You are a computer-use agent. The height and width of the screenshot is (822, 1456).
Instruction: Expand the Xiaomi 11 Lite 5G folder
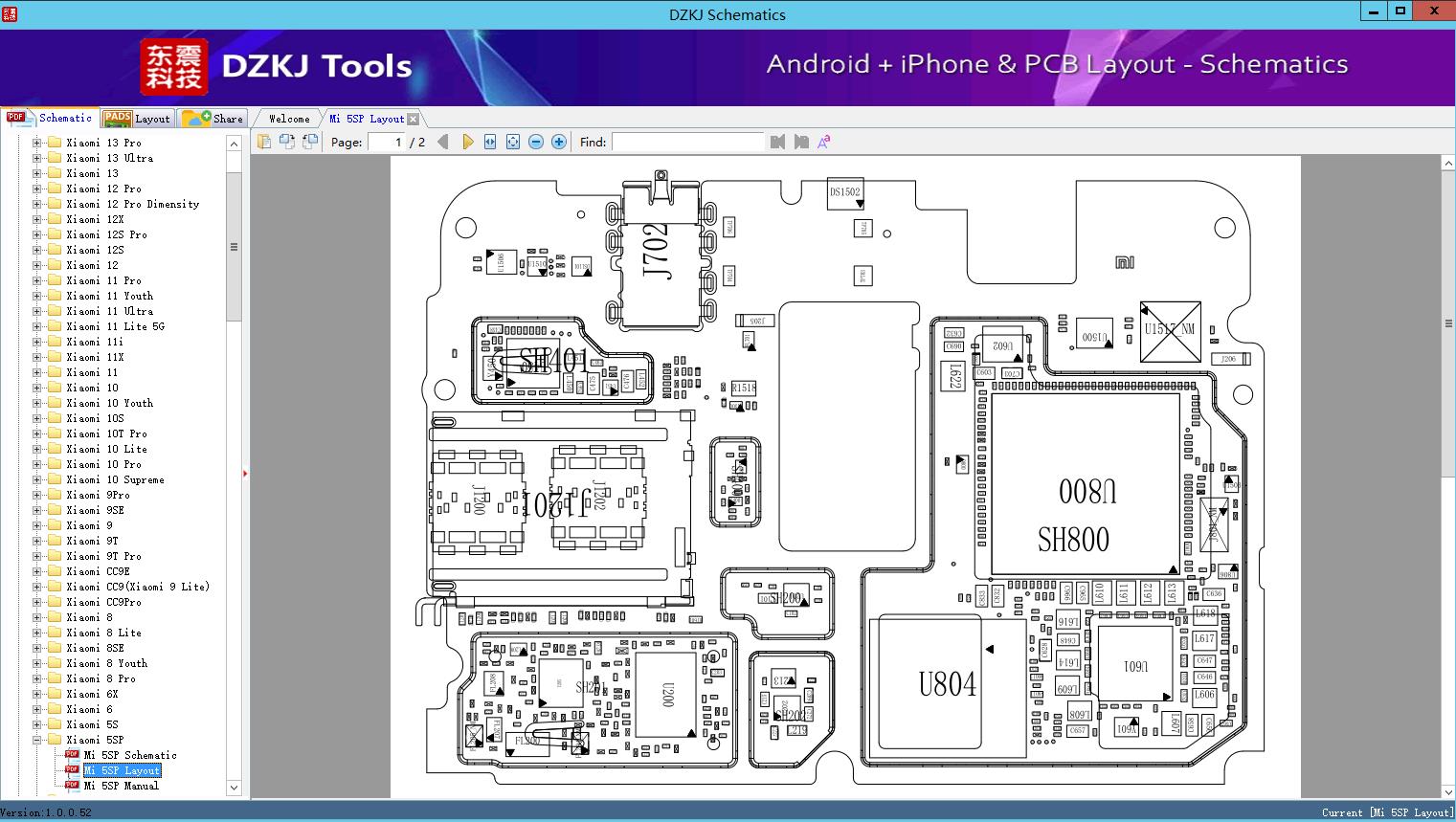click(x=37, y=326)
